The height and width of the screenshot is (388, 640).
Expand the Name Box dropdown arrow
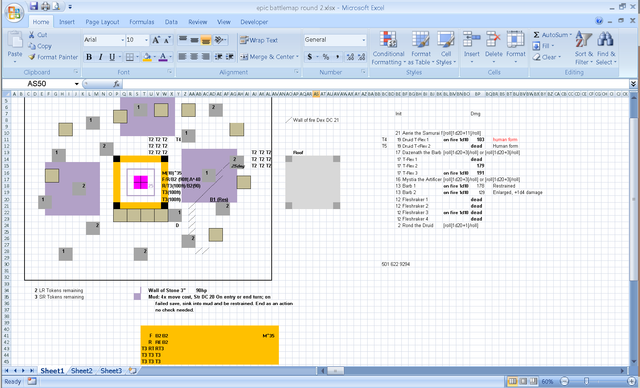[x=76, y=84]
